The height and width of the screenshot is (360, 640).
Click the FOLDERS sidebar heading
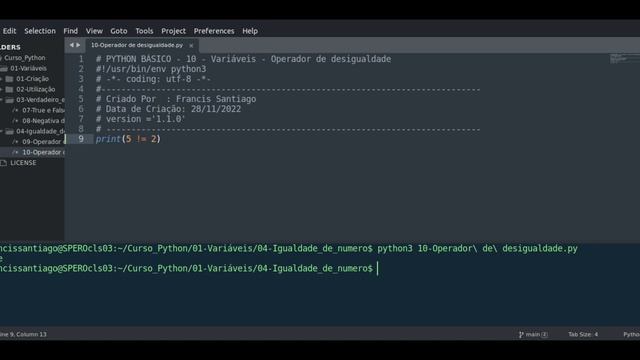point(10,47)
